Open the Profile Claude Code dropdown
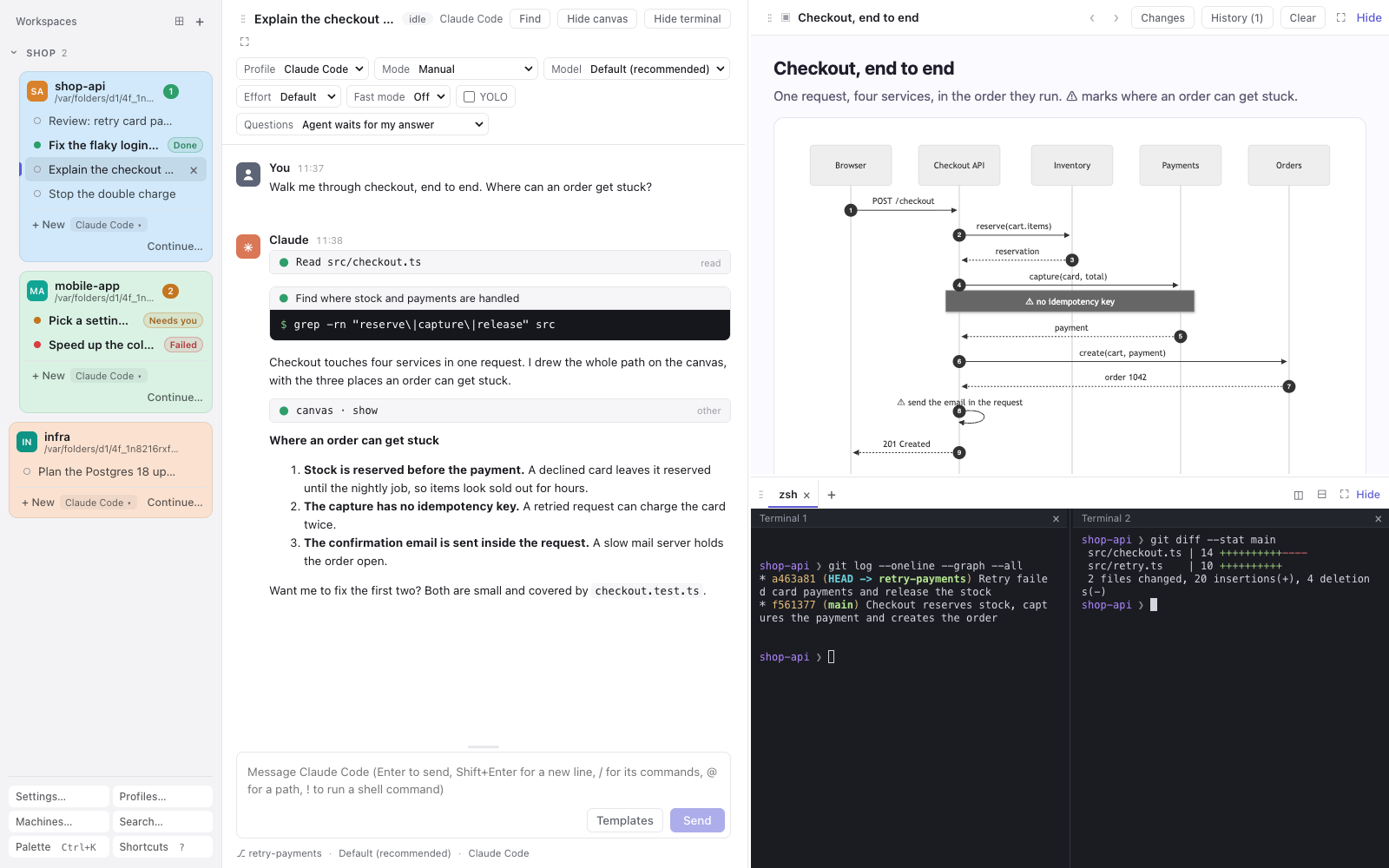Image resolution: width=1389 pixels, height=868 pixels. [302, 69]
